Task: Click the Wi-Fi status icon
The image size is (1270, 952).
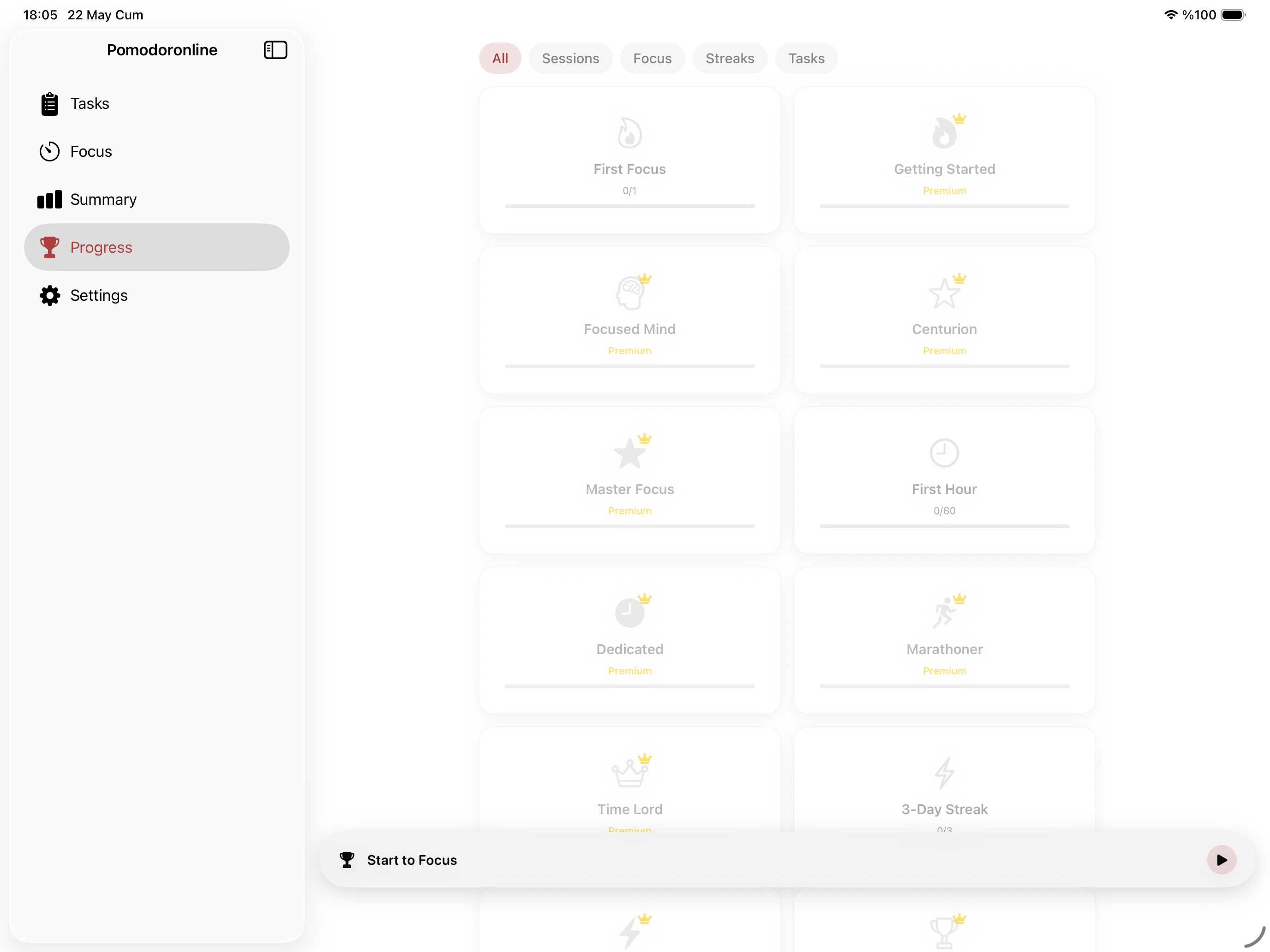Action: tap(1170, 15)
